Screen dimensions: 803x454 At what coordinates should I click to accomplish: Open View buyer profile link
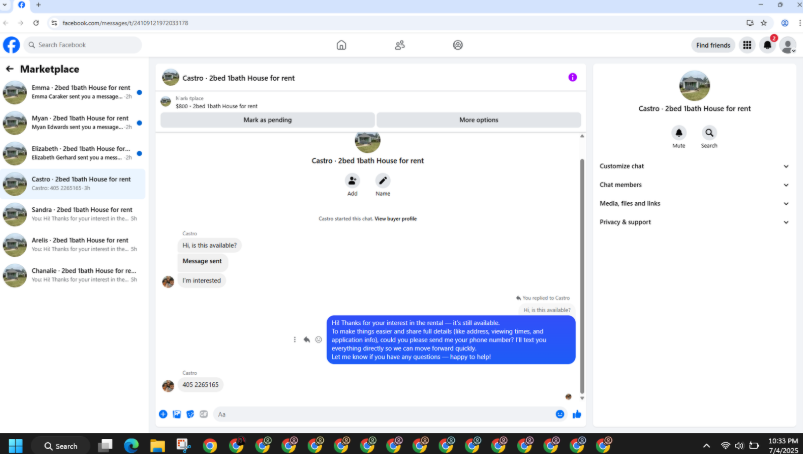tap(395, 219)
